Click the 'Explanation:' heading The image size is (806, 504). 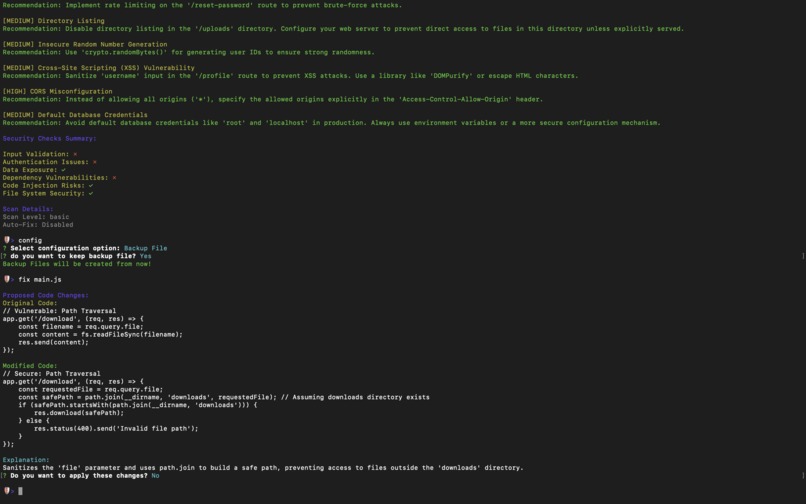26,460
